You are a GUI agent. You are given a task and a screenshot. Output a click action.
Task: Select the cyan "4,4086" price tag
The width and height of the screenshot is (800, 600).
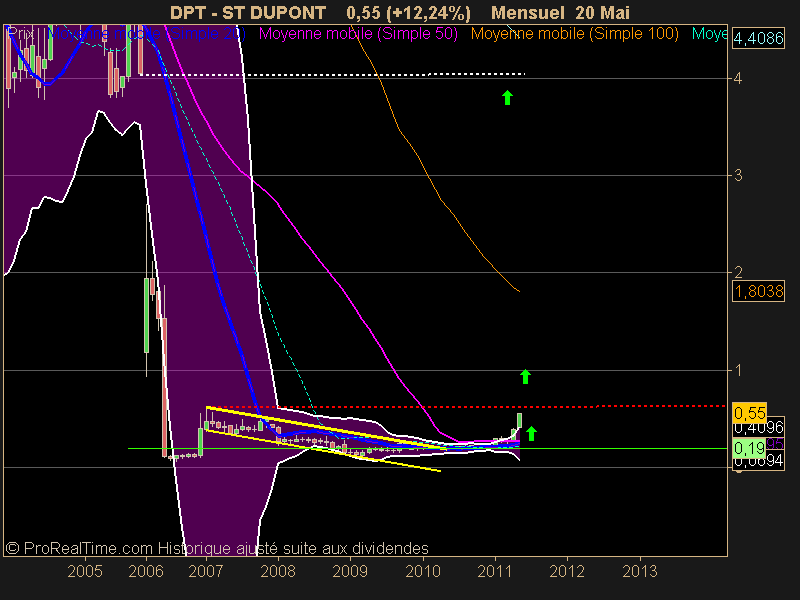[758, 38]
